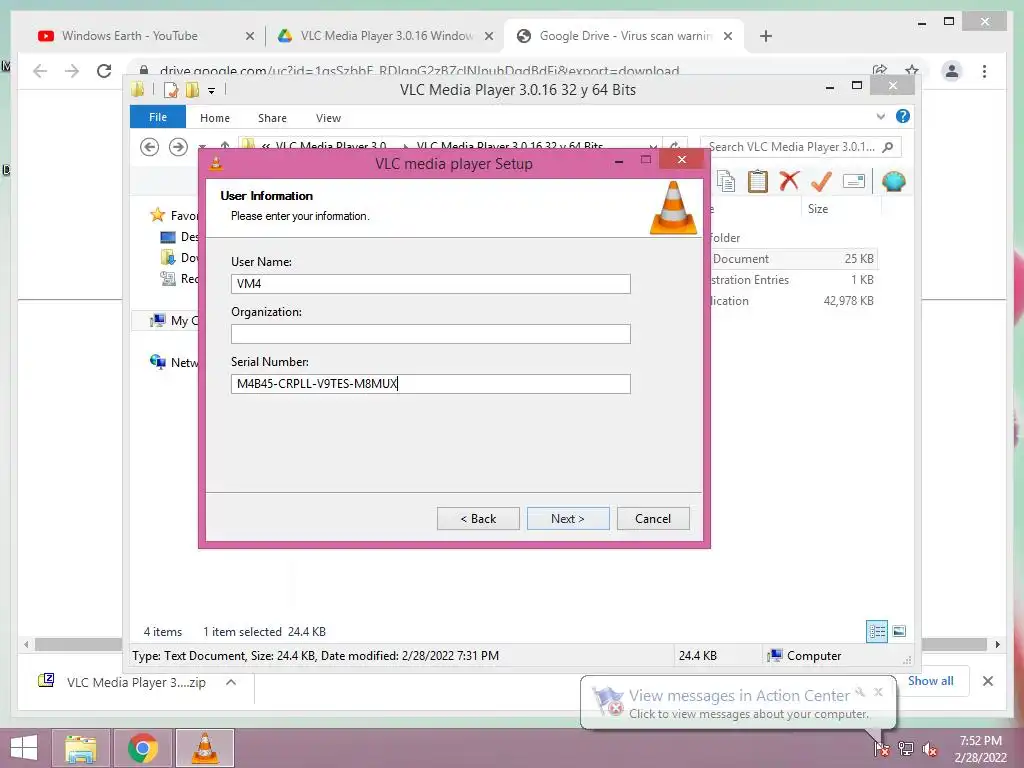Viewport: 1024px width, 768px height.
Task: Open the File tab in Explorer window
Action: click(158, 117)
